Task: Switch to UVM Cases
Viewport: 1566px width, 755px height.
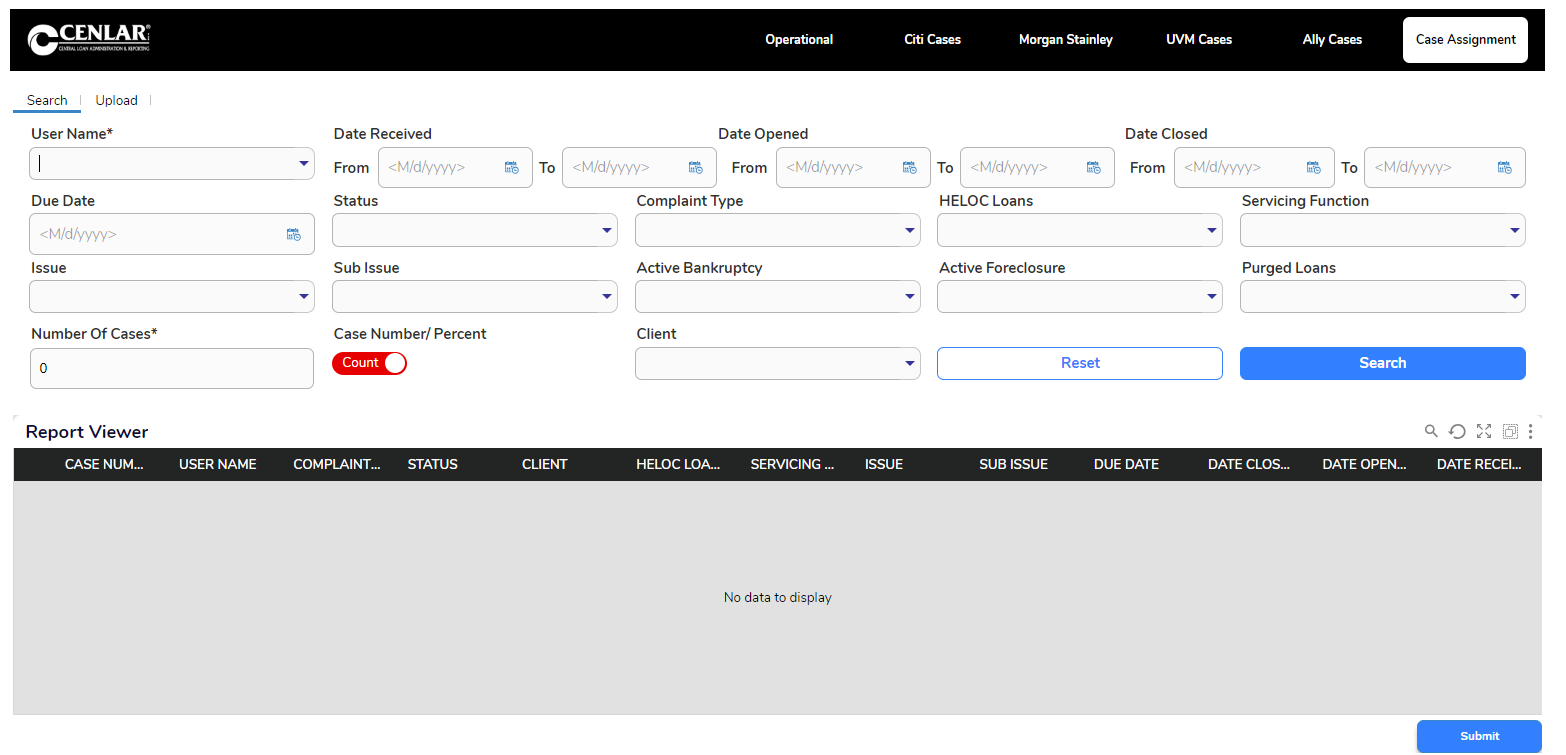Action: pyautogui.click(x=1199, y=40)
